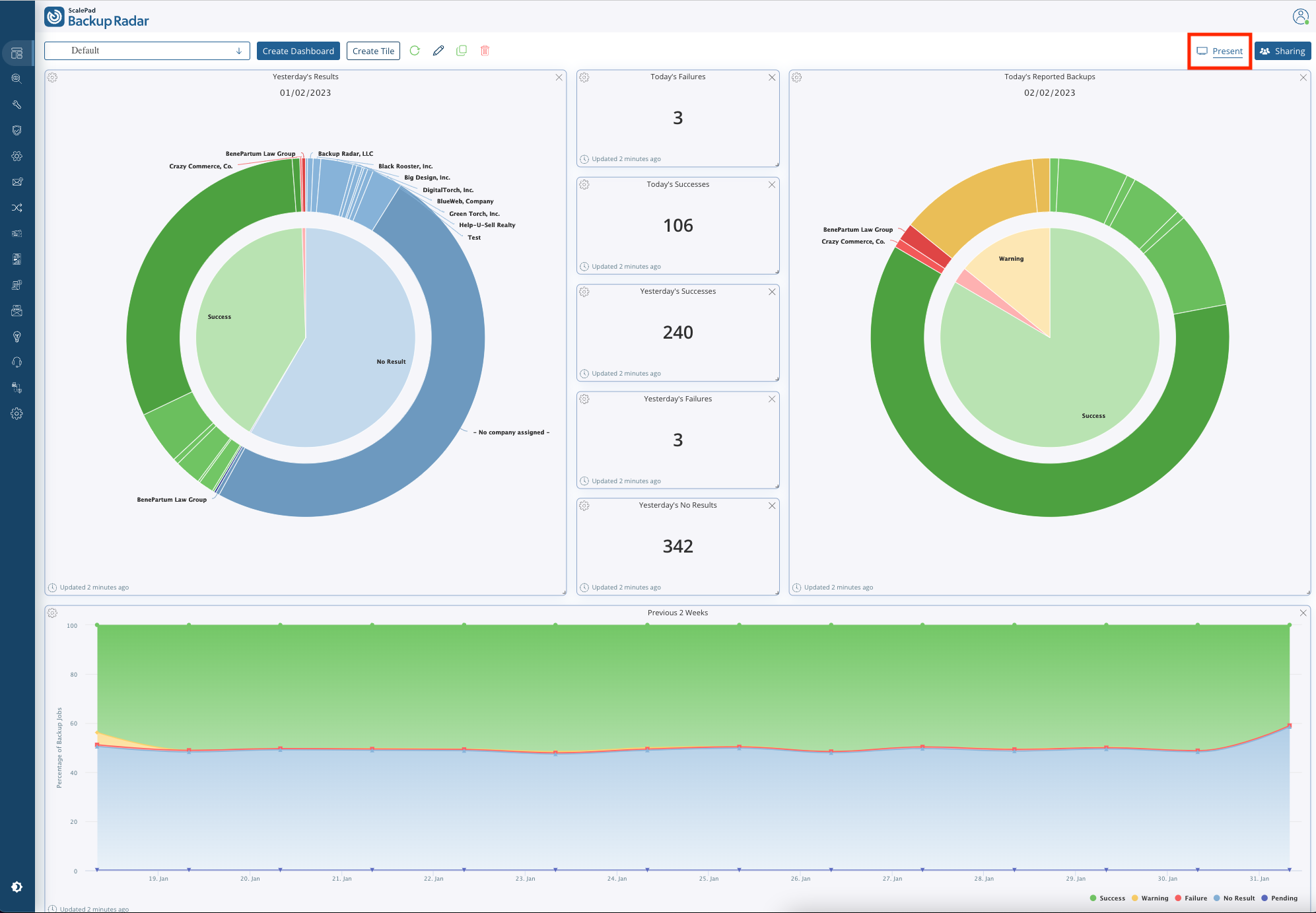The image size is (1316, 913).
Task: Close the Today's Successes tile
Action: (x=772, y=185)
